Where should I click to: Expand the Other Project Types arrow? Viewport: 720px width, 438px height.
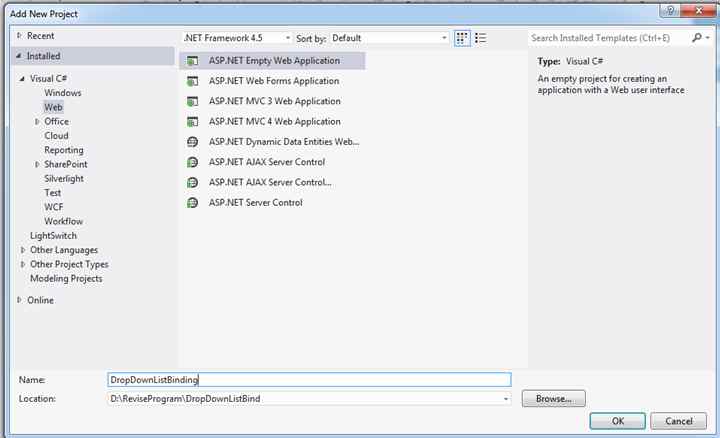22,264
